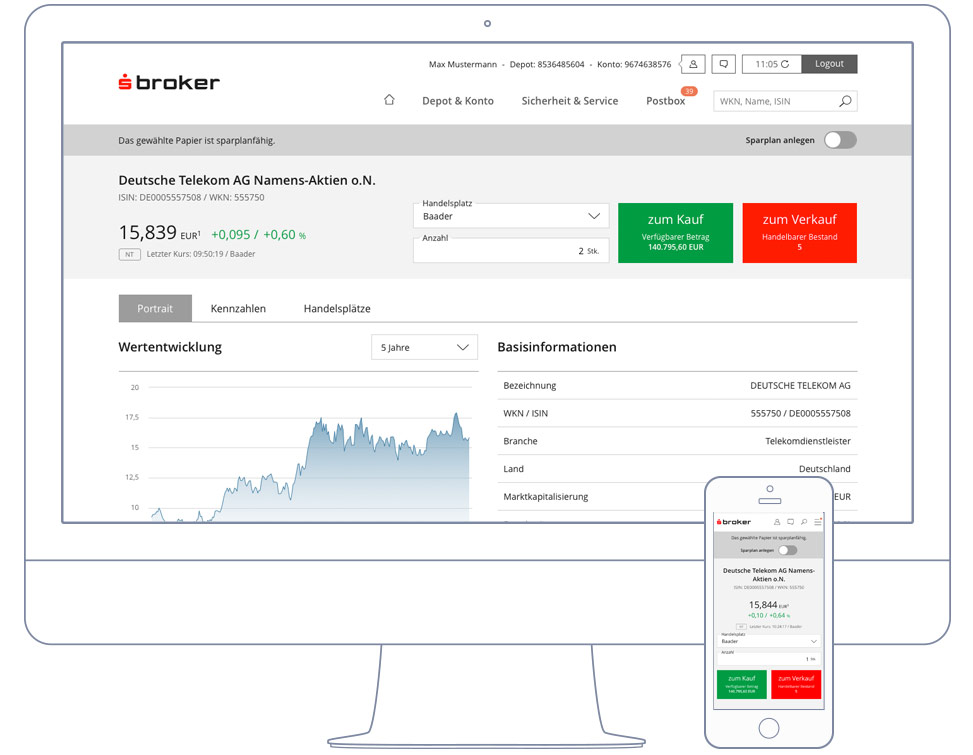Tap the Anzahl field on the phone
Screen dimensions: 973x755
[769, 658]
